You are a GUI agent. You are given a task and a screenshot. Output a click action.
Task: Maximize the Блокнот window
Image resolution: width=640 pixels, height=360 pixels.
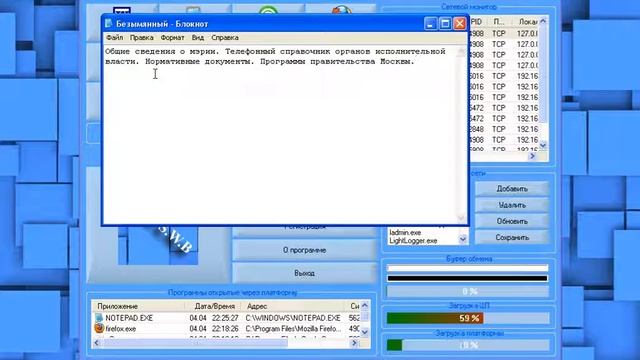click(445, 24)
